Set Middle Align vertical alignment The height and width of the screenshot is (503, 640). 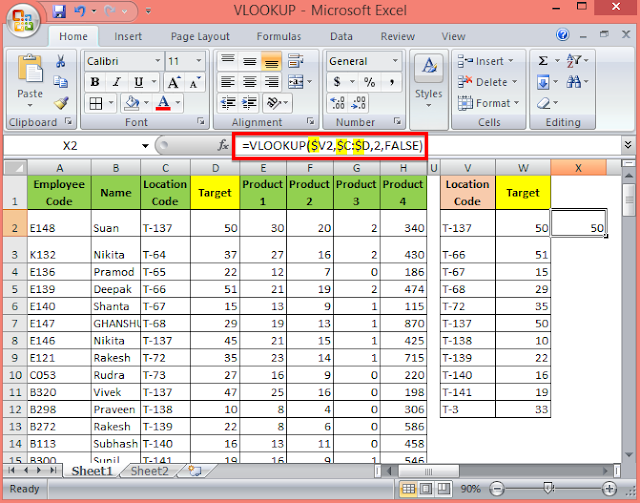(249, 61)
